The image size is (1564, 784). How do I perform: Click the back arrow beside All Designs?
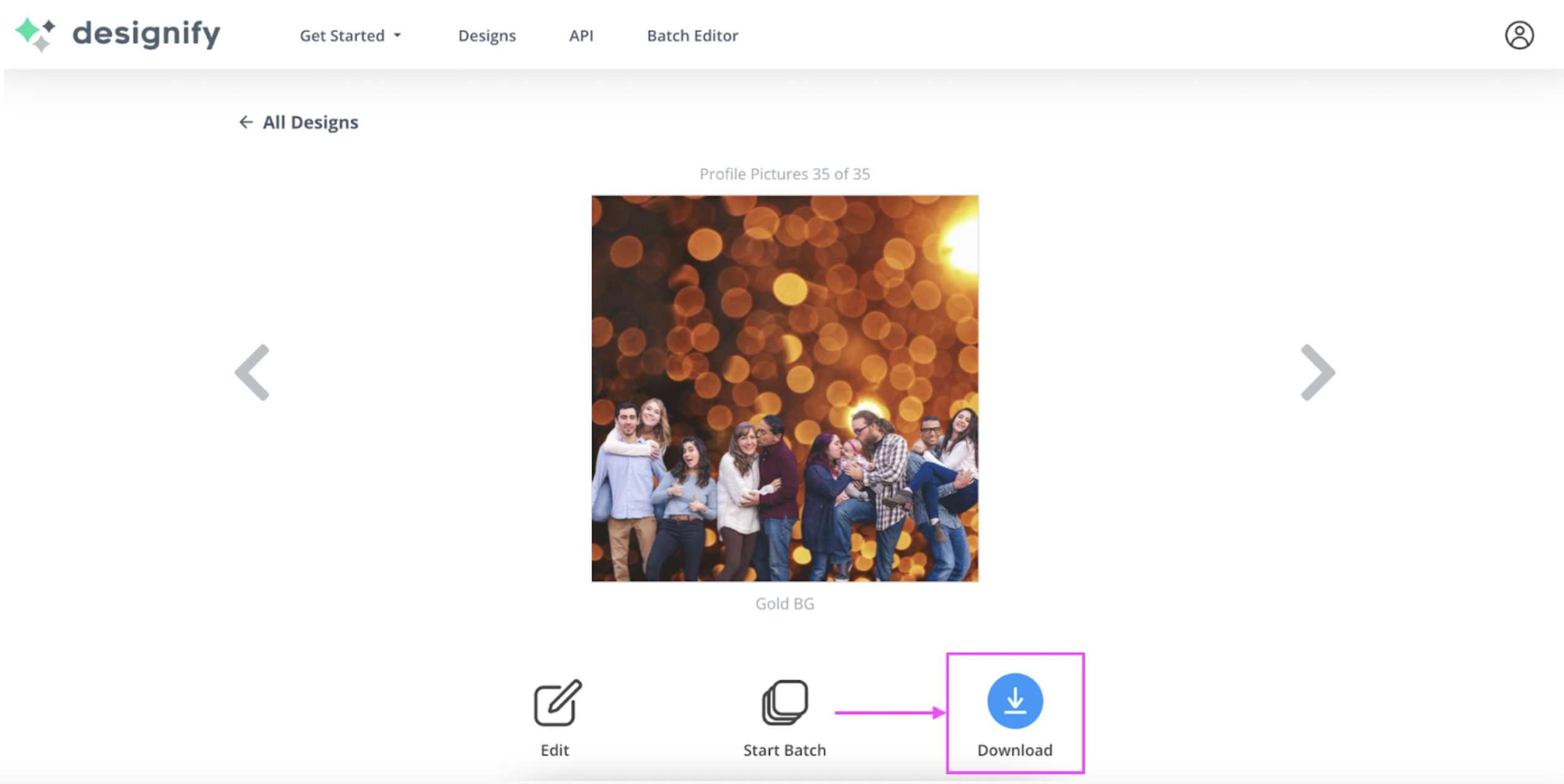[x=245, y=122]
